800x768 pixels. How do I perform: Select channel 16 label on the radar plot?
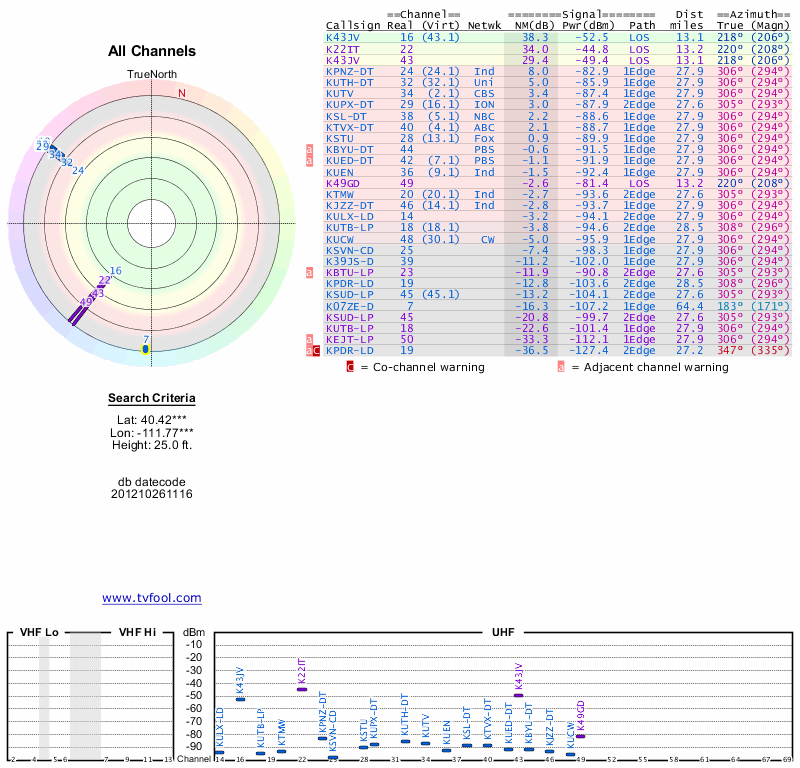coord(115,271)
